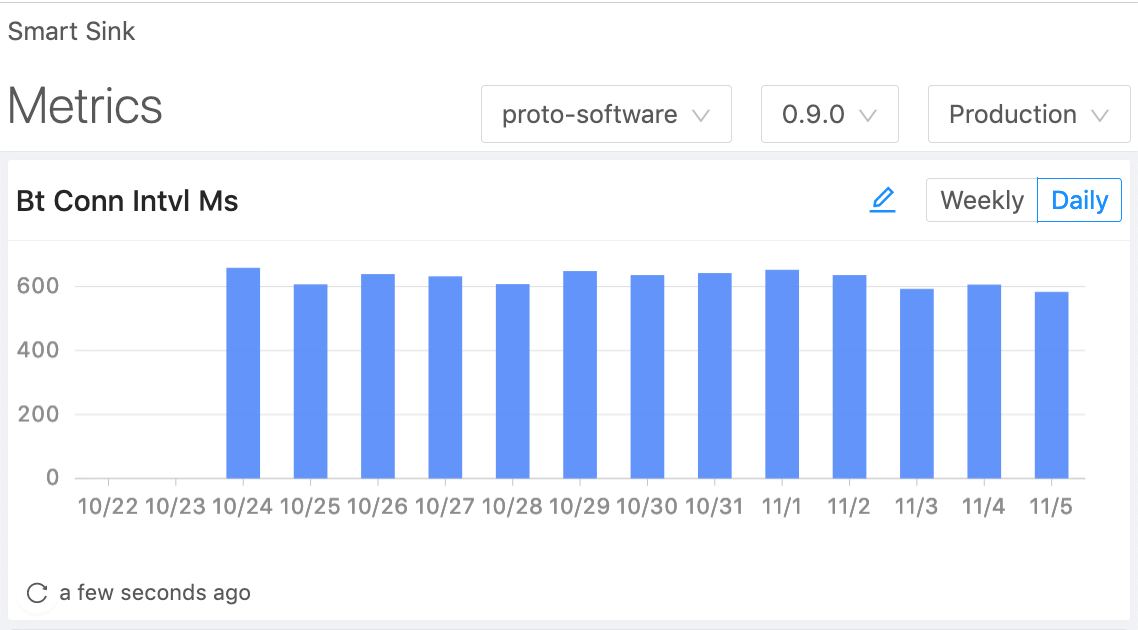Open the Production environment dropdown

click(1029, 114)
